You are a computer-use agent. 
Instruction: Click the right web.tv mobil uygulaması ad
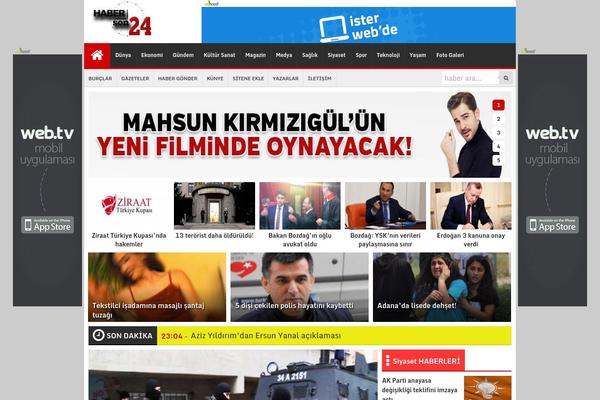[x=552, y=180]
